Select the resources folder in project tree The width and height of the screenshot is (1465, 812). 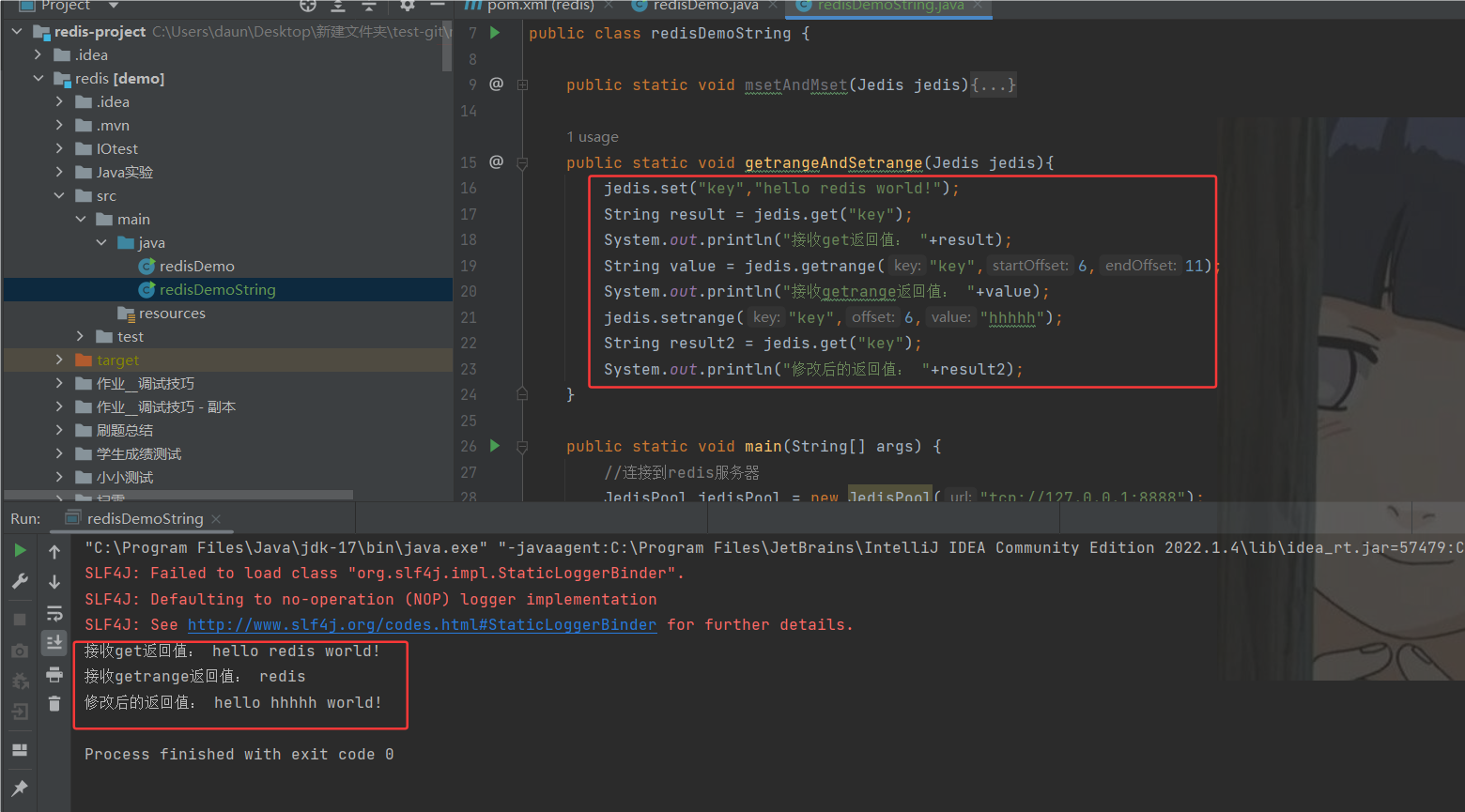[x=172, y=313]
